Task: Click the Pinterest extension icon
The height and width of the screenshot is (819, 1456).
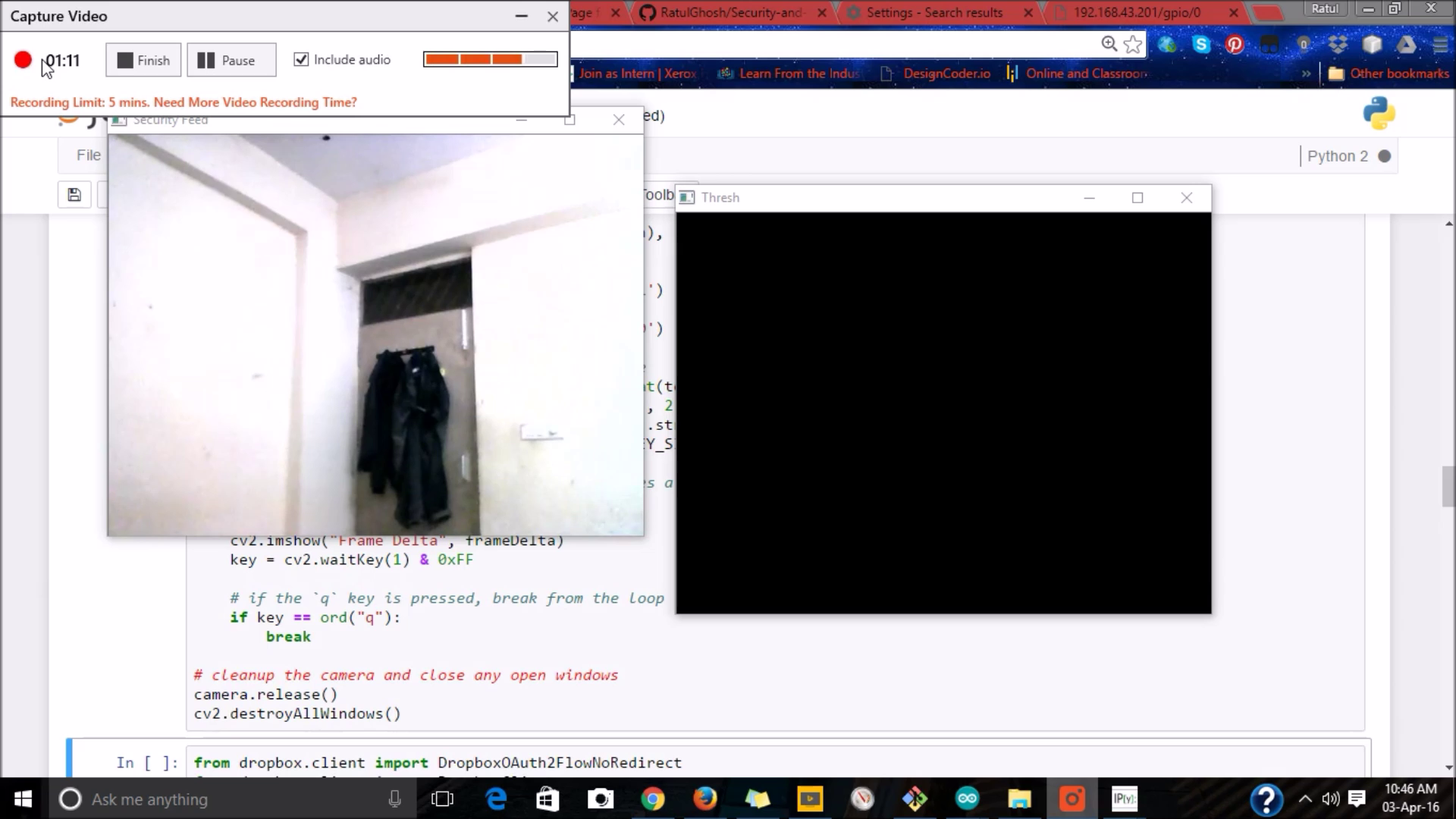Action: 1235,45
